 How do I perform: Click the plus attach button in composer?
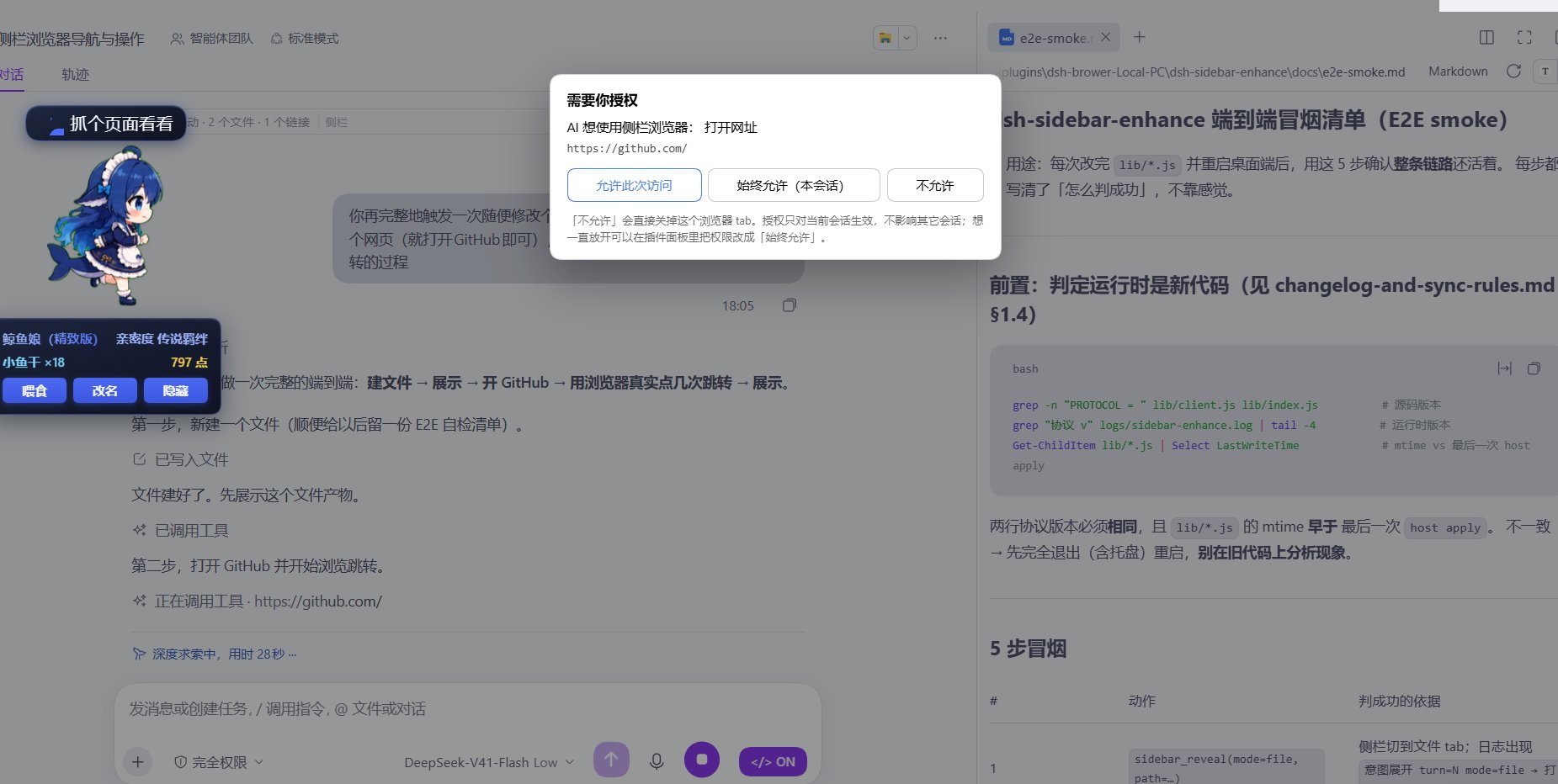tap(138, 762)
